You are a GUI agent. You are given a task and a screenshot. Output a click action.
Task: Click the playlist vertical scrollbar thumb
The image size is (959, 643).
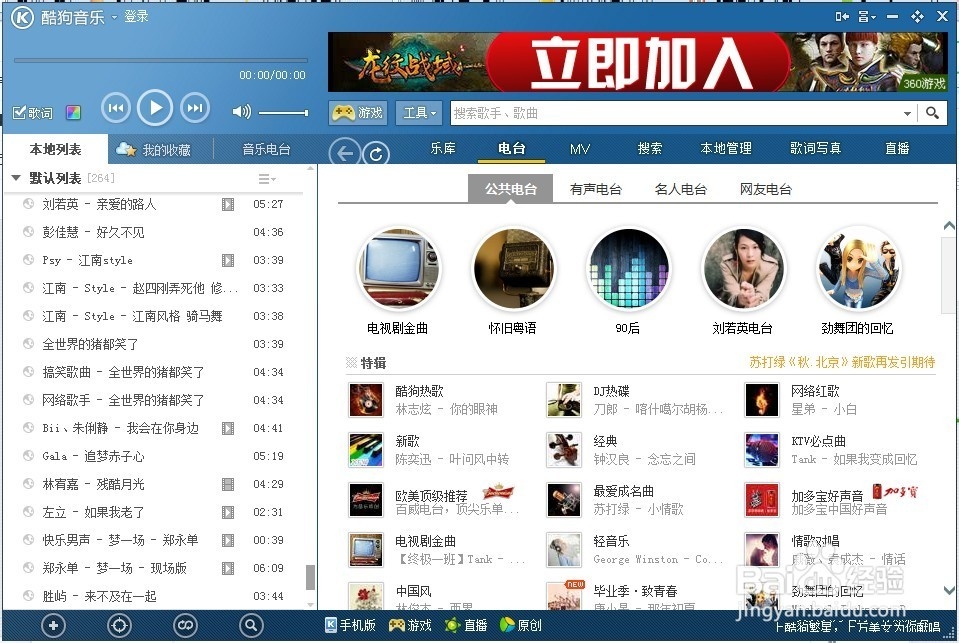coord(311,577)
